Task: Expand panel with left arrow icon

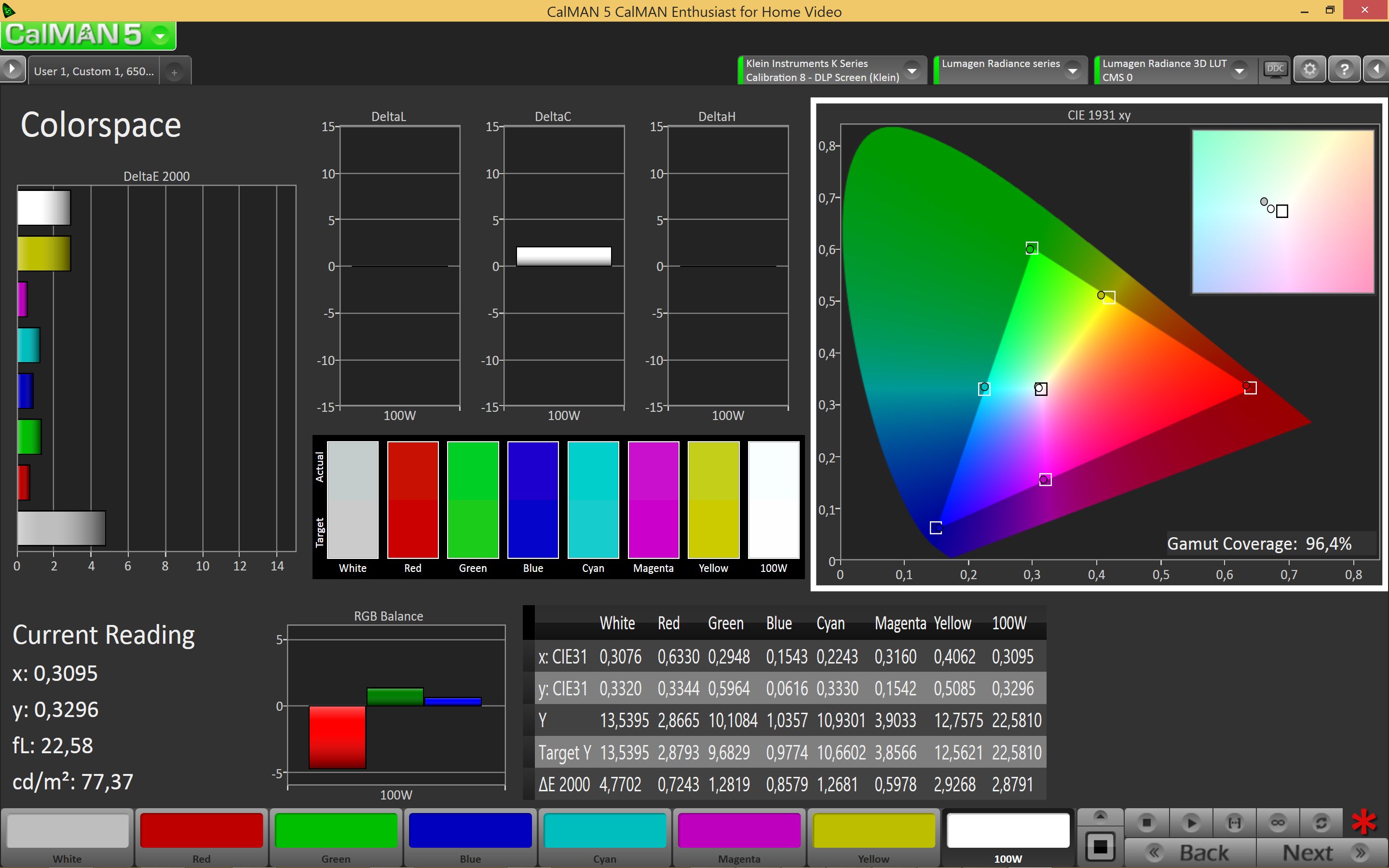Action: [1376, 69]
